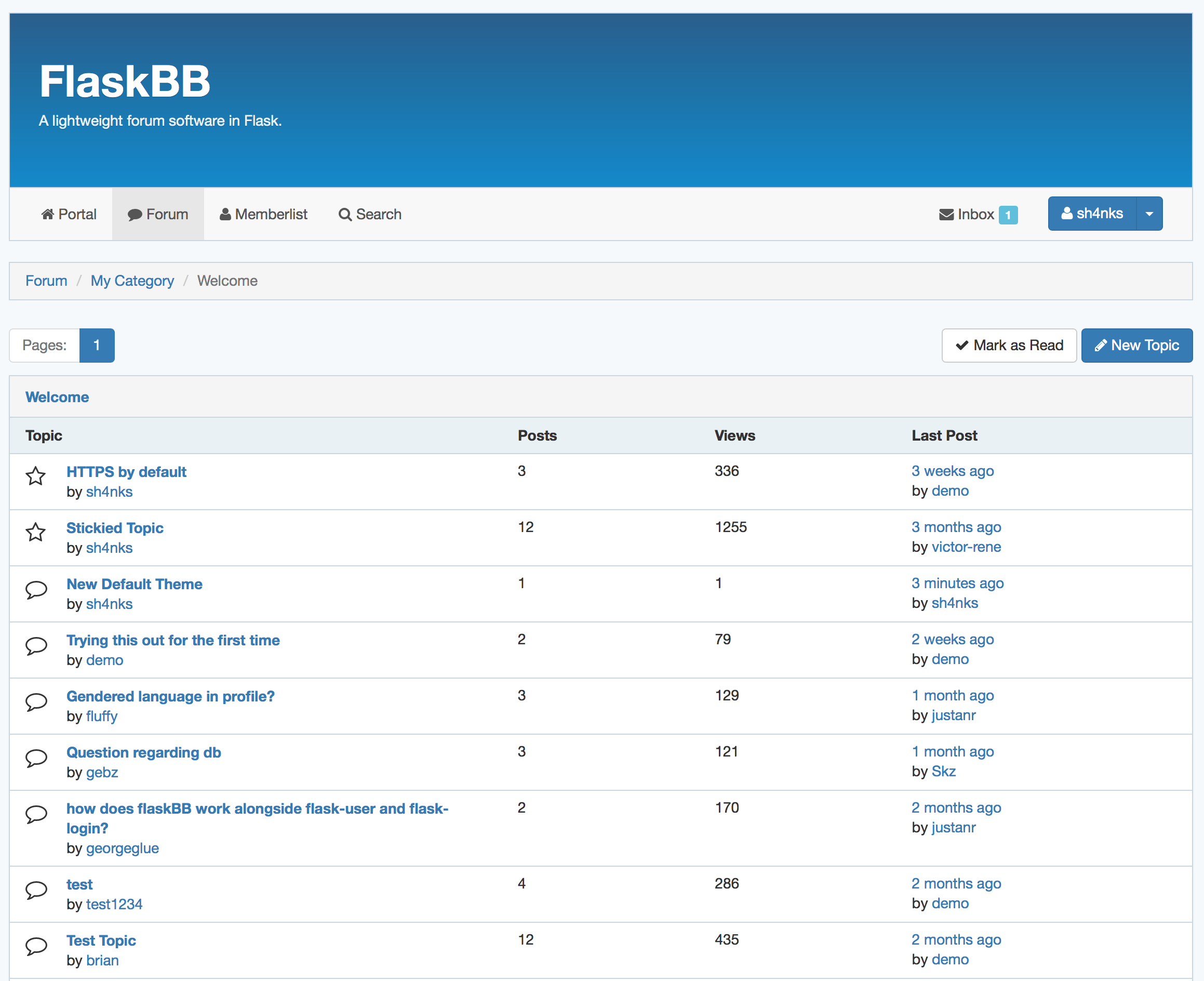Screen dimensions: 1204x981
Task: View victor-rene's profile from last post
Action: (966, 547)
